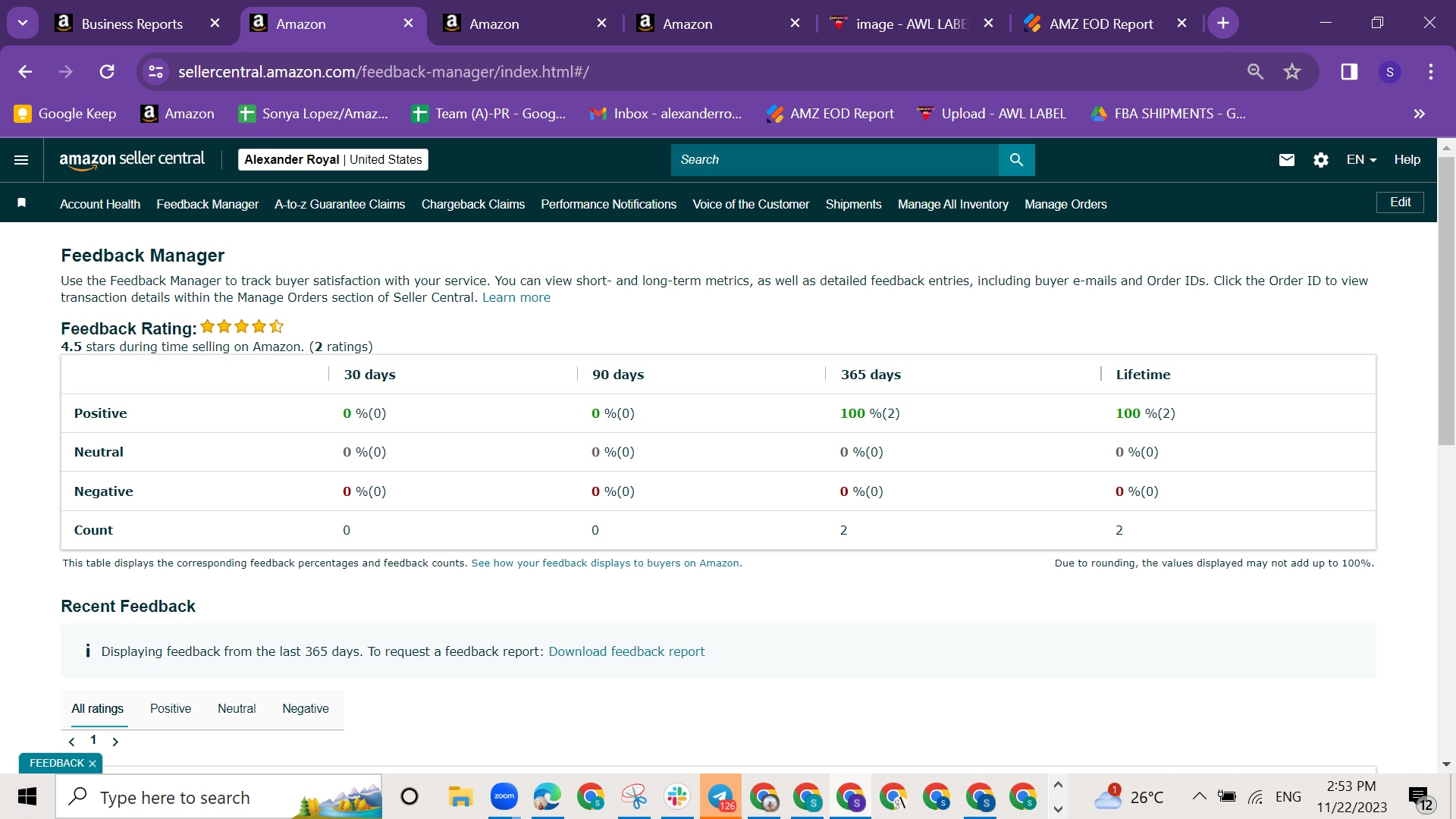
Task: Show hidden system tray icons chevron
Action: [x=1199, y=796]
